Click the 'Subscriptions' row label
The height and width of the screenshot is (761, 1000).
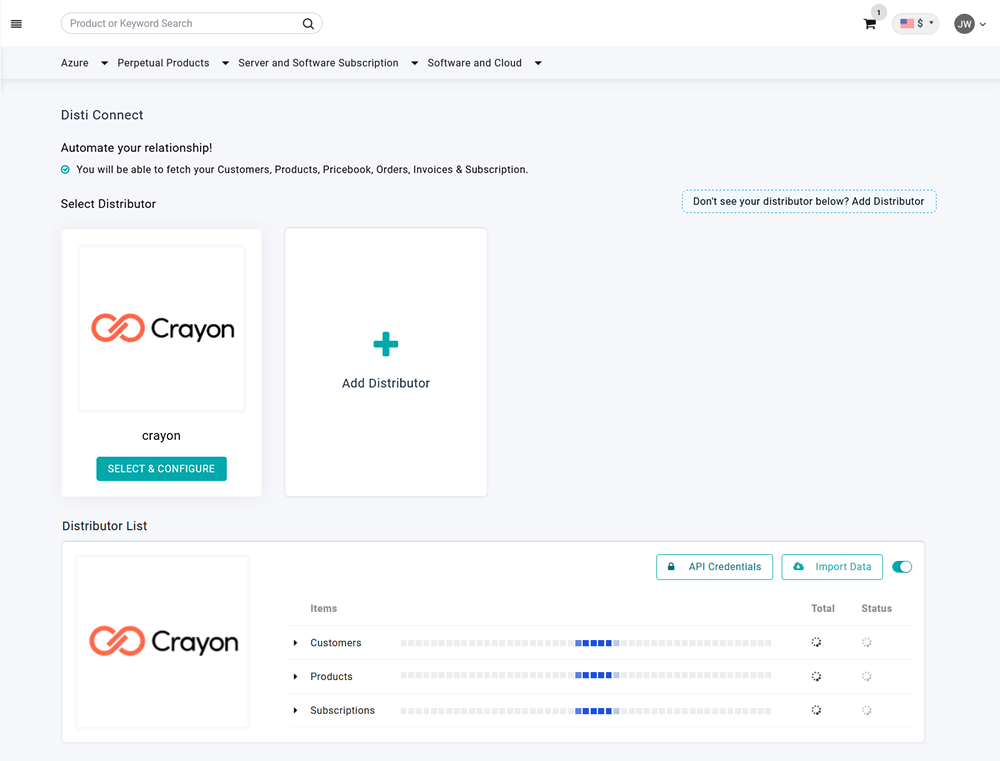point(342,711)
